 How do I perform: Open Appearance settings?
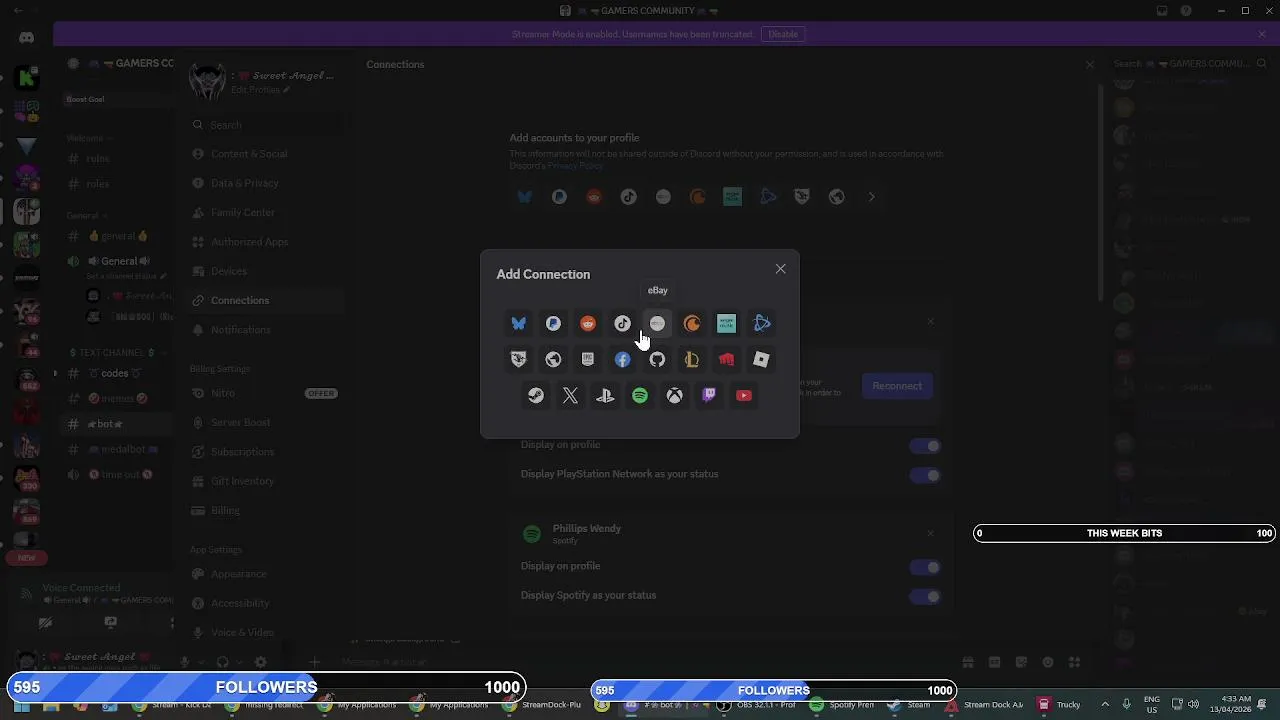[264, 574]
